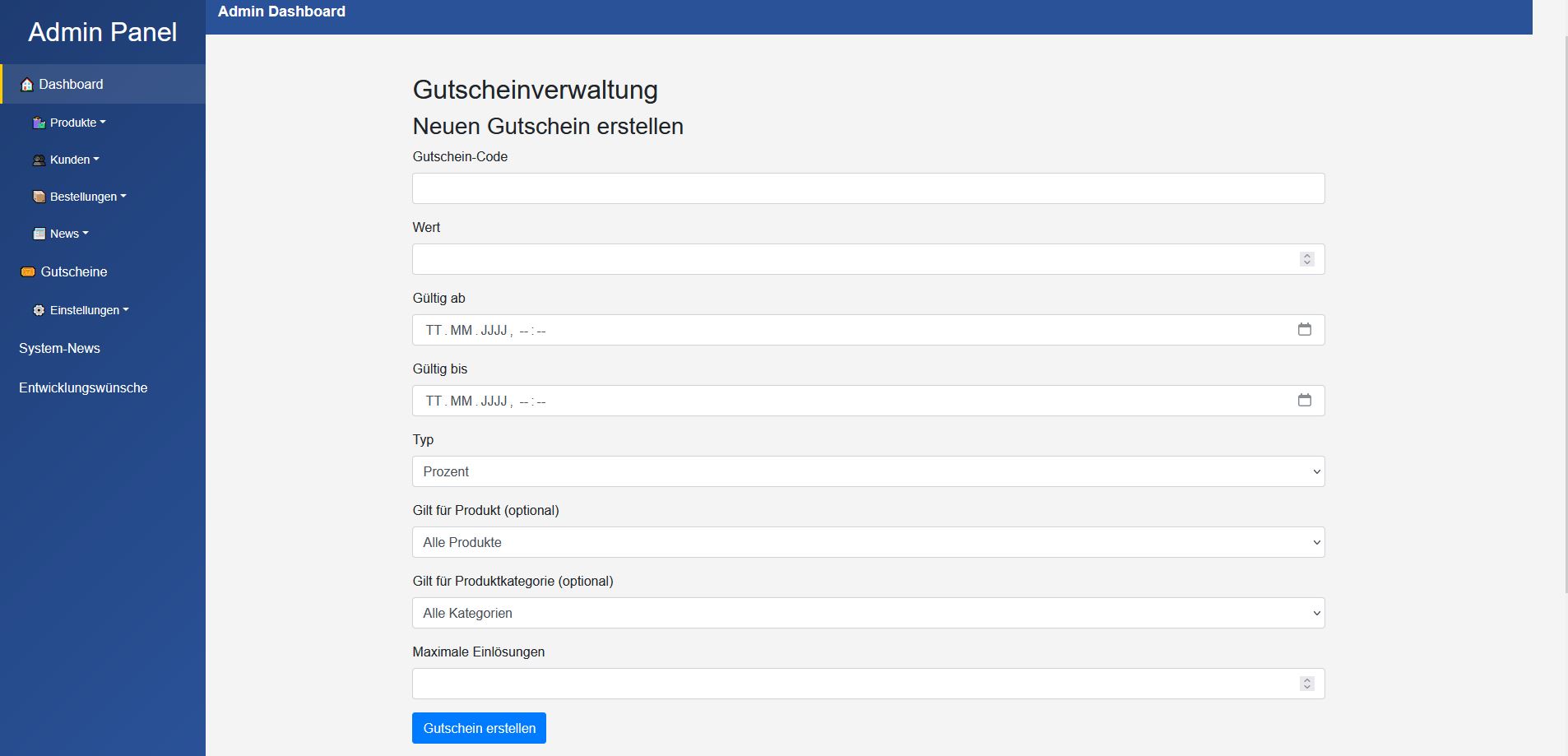Open calendar picker for Gültig bis
The width and height of the screenshot is (1568, 756).
tap(1304, 400)
